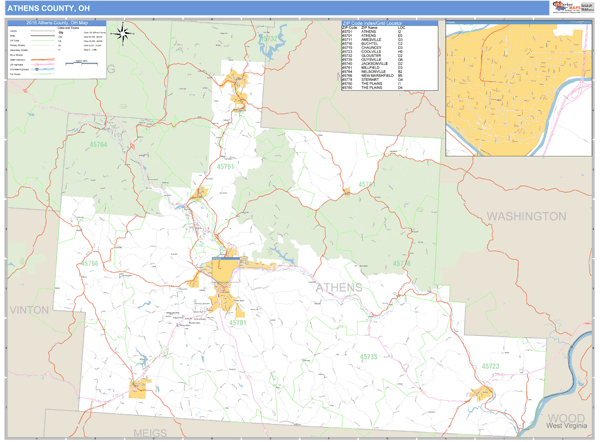This screenshot has width=600, height=442.
Task: Click the ZIP code 45764 label
Action: [97, 145]
